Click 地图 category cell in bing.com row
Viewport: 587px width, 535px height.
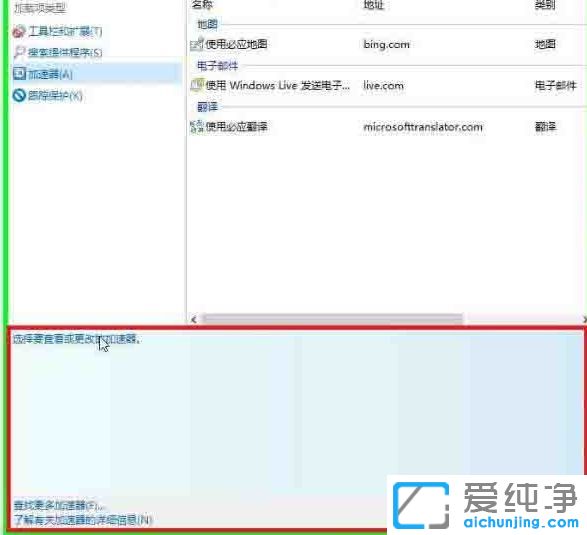(545, 44)
